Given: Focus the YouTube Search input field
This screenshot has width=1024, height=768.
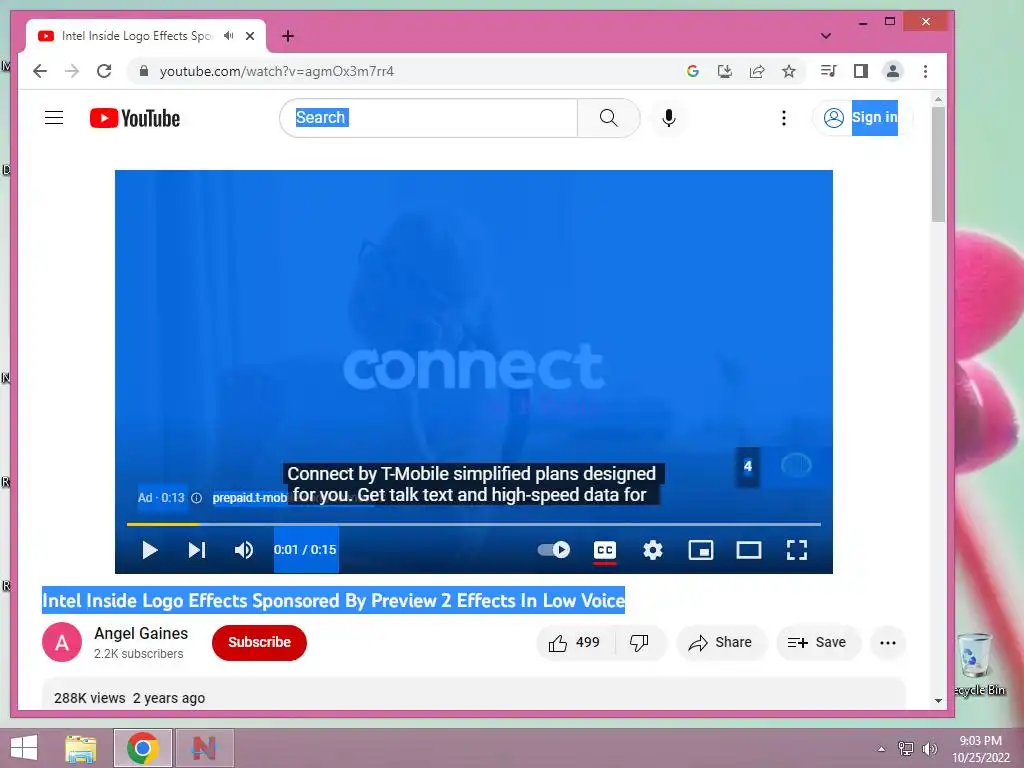Looking at the screenshot, I should (430, 118).
